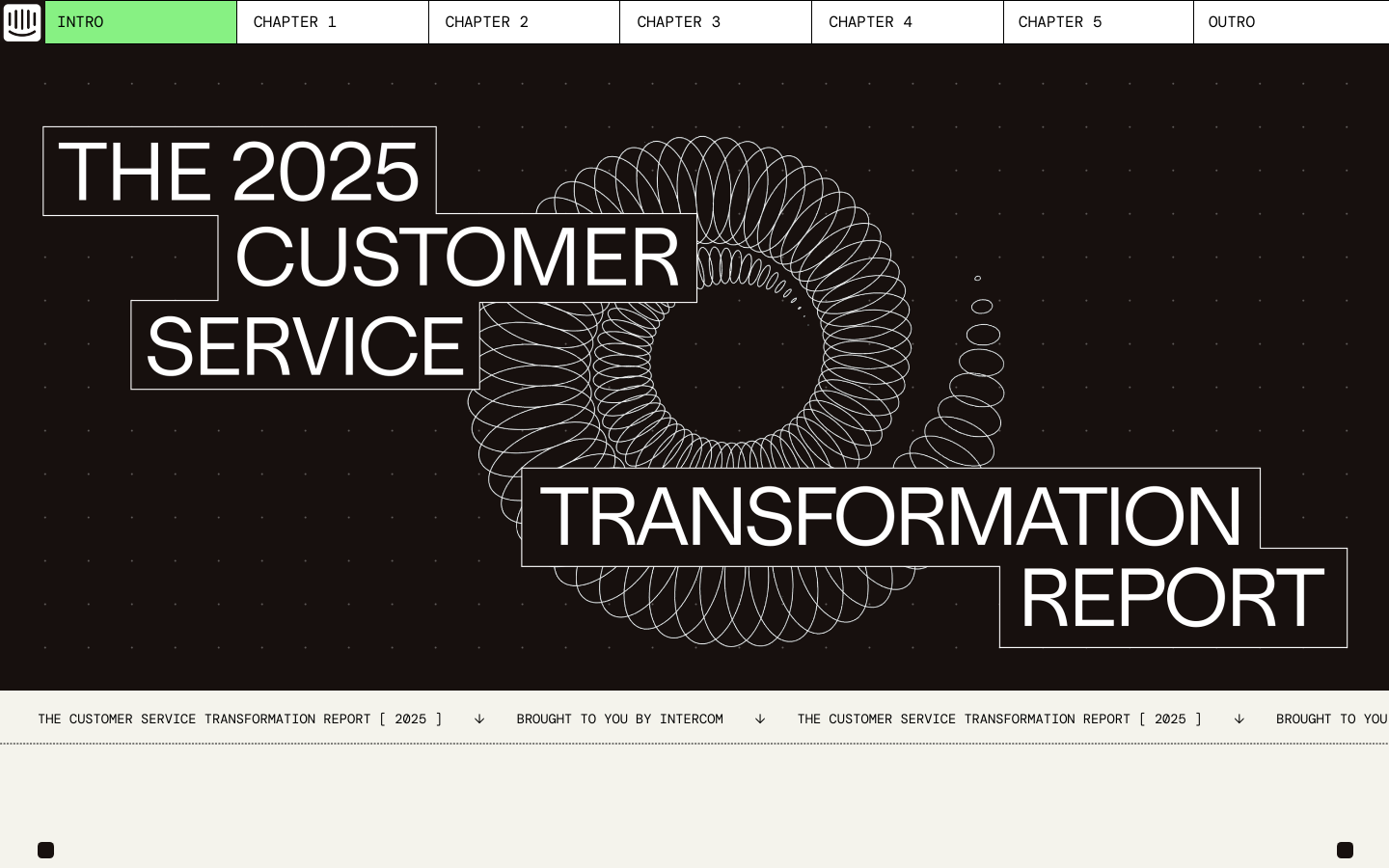Select the INTRO tab
The height and width of the screenshot is (868, 1389).
point(140,22)
